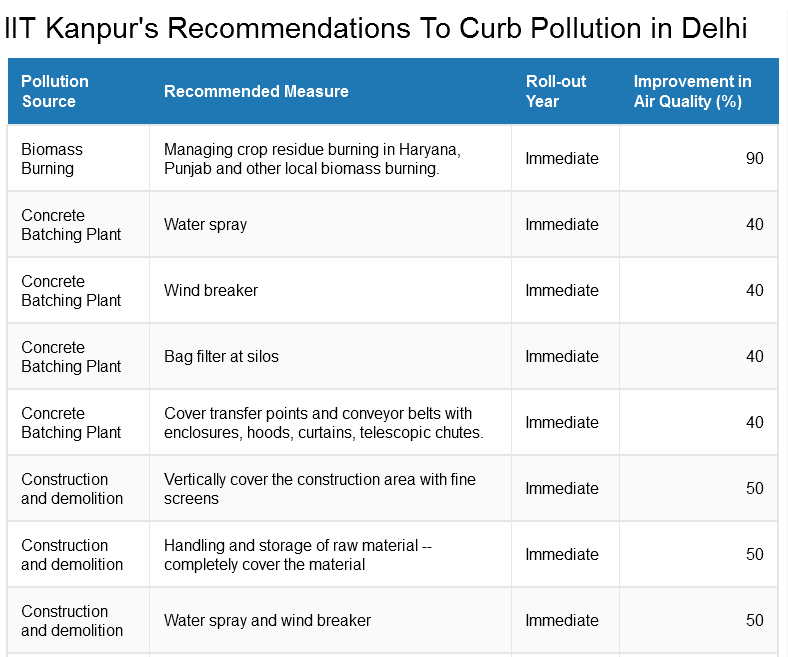Sort by the Recommended Measure column header
The image size is (788, 657).
(330, 91)
